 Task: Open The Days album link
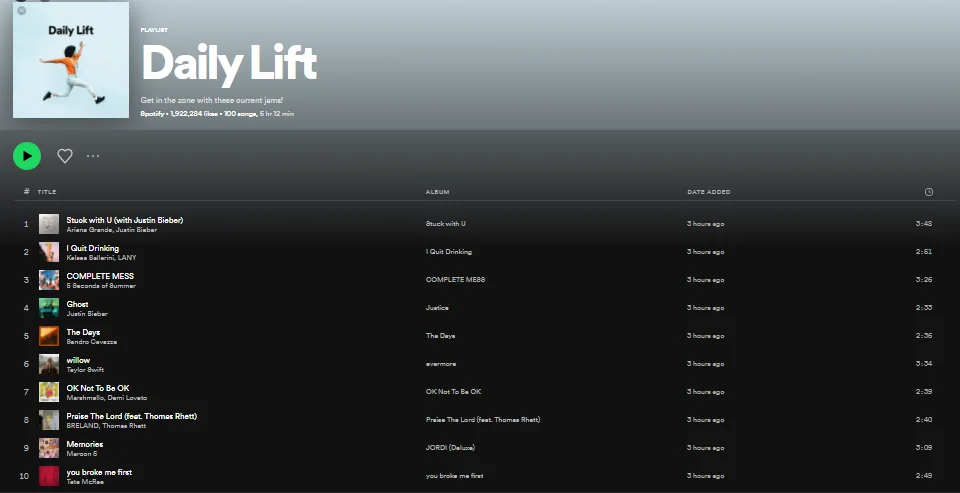tap(440, 336)
